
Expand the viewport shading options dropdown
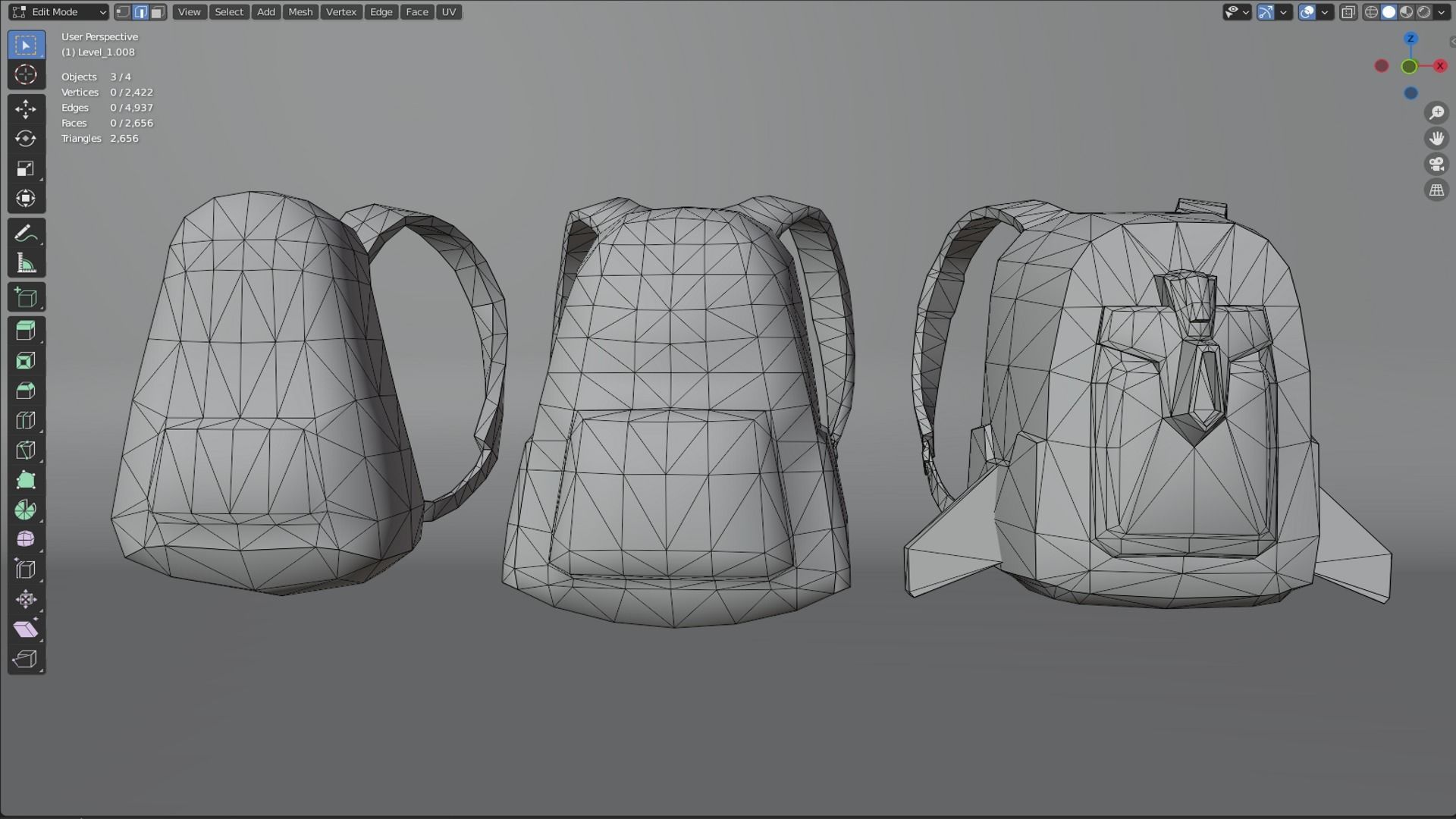click(x=1441, y=12)
